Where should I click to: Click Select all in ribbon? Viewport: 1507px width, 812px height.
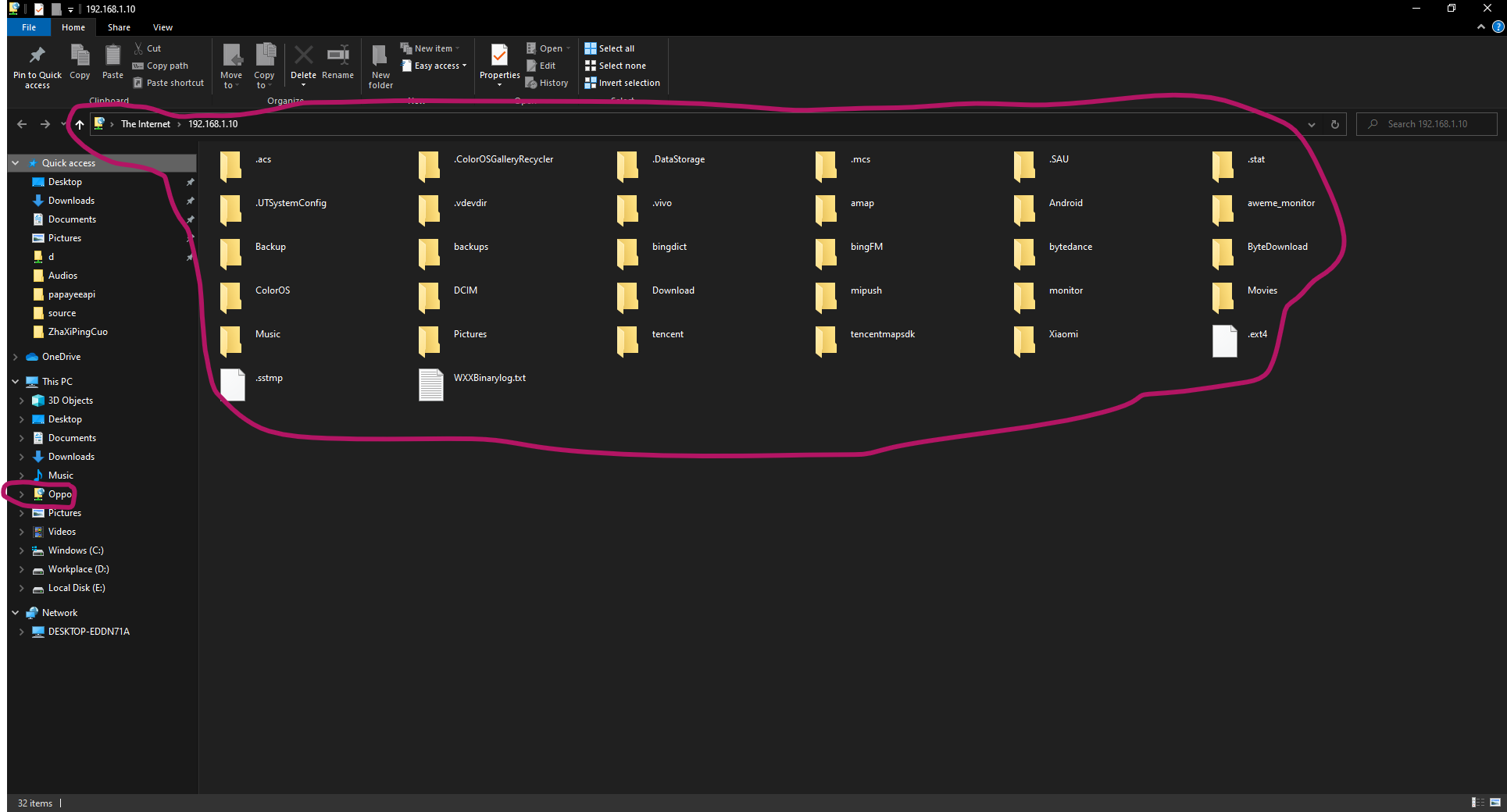[609, 48]
